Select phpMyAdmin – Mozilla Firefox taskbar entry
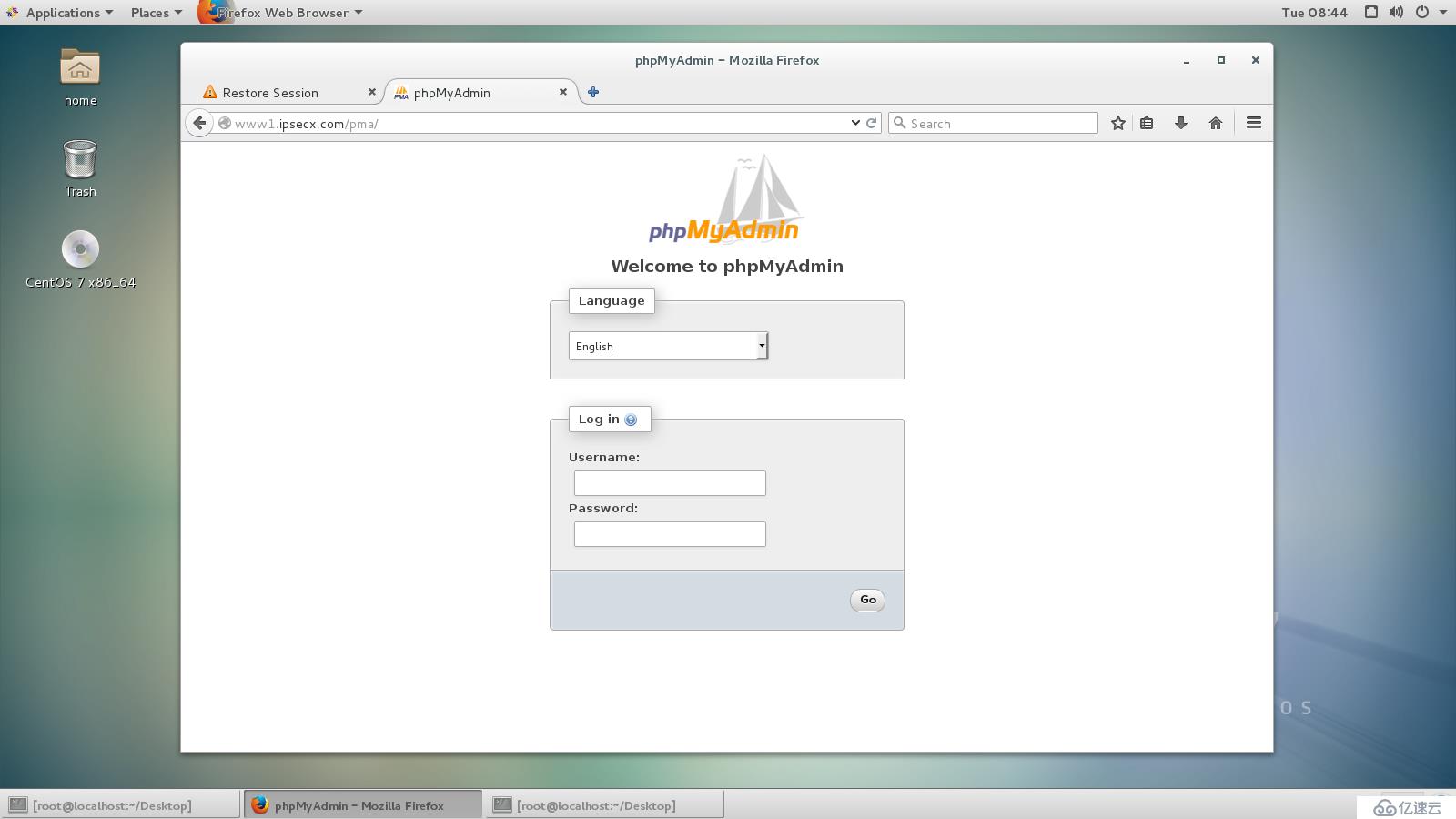The image size is (1456, 819). 361,805
